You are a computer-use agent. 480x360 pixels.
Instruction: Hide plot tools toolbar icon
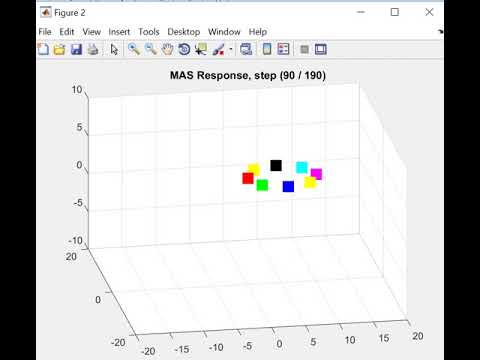(304, 49)
